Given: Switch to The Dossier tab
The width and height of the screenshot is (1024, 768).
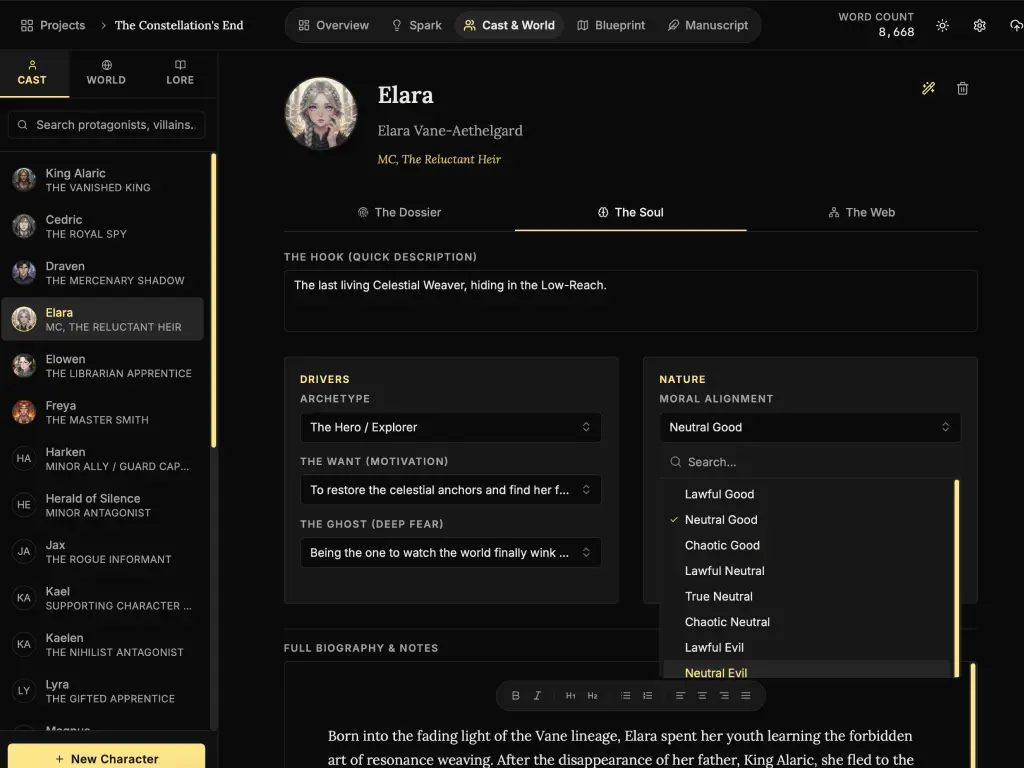Looking at the screenshot, I should tap(399, 212).
